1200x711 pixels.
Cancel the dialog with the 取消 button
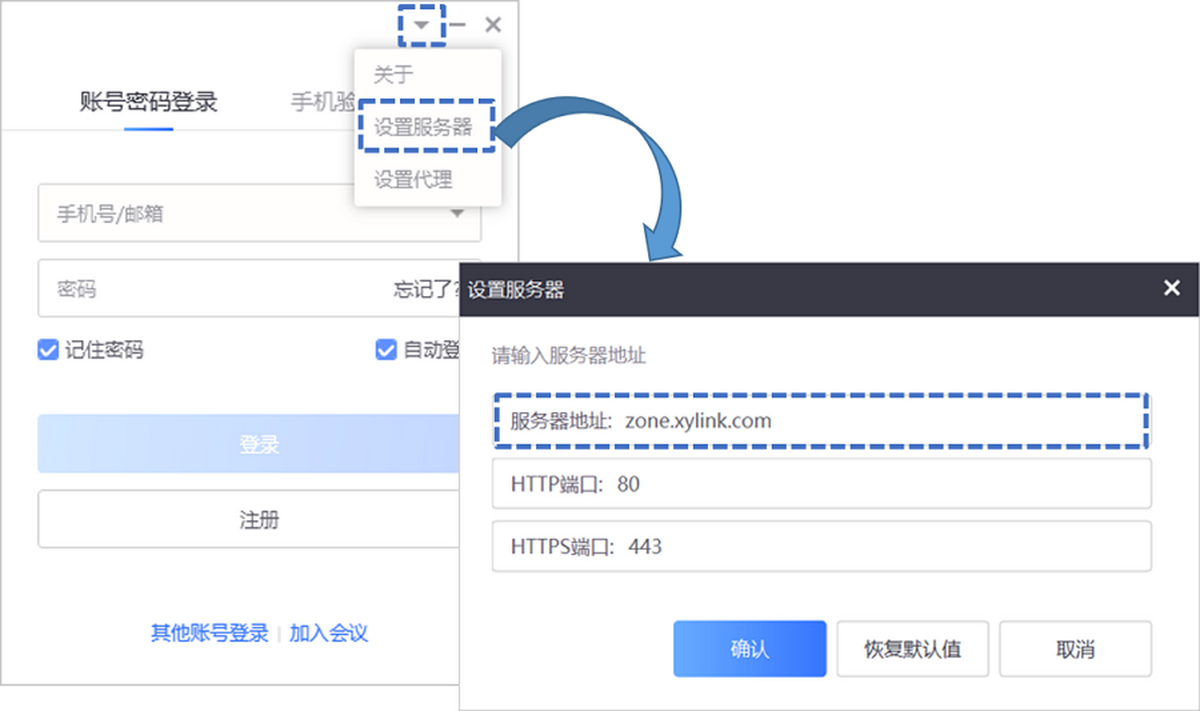coord(1075,648)
